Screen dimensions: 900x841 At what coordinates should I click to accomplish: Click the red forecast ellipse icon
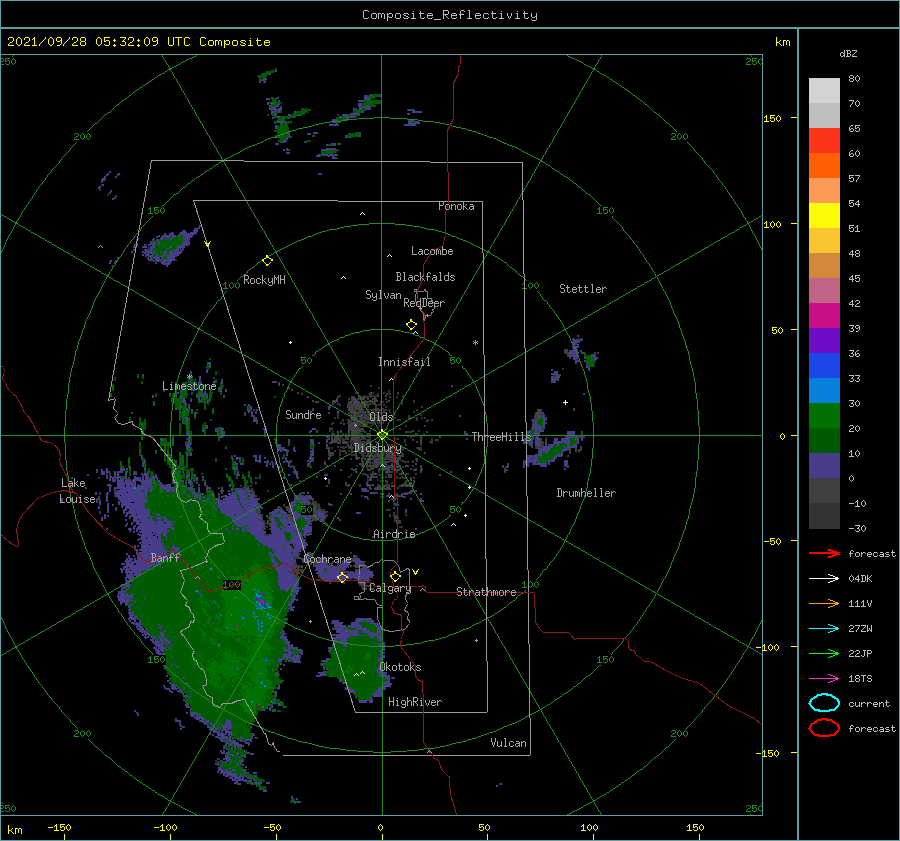[x=824, y=728]
